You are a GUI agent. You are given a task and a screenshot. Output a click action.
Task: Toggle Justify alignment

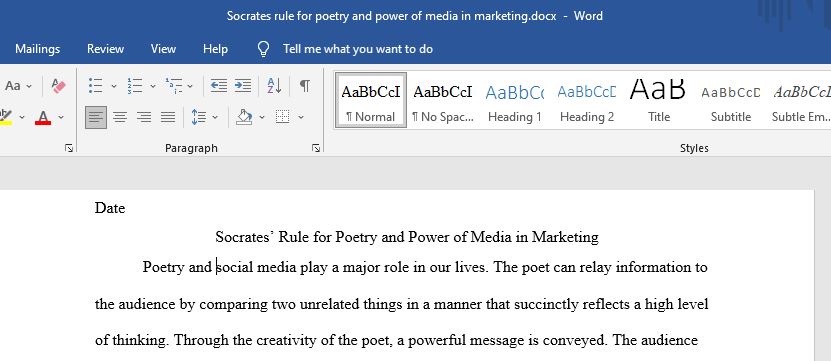[x=168, y=117]
